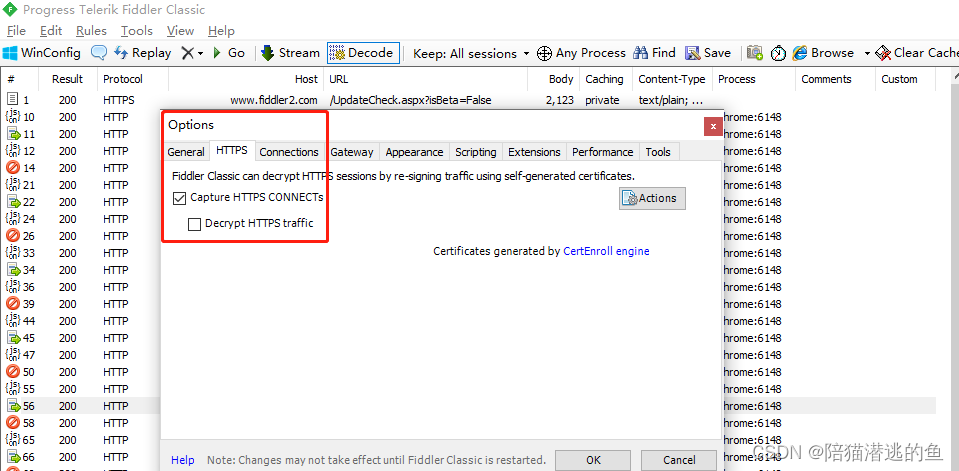959x471 pixels.
Task: Open the Tools menu
Action: (136, 31)
